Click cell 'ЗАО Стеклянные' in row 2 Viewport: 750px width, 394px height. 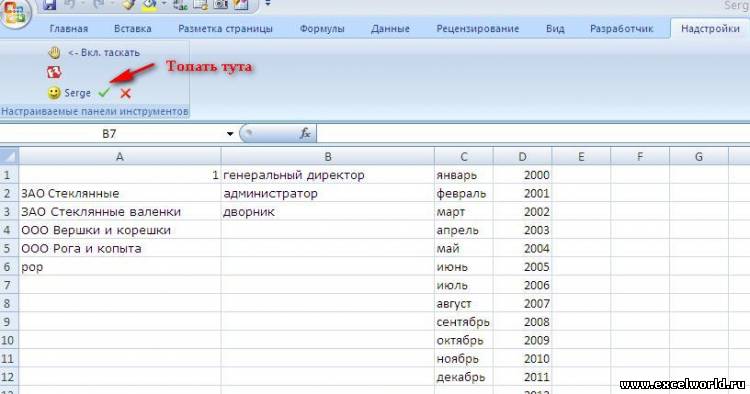click(120, 193)
